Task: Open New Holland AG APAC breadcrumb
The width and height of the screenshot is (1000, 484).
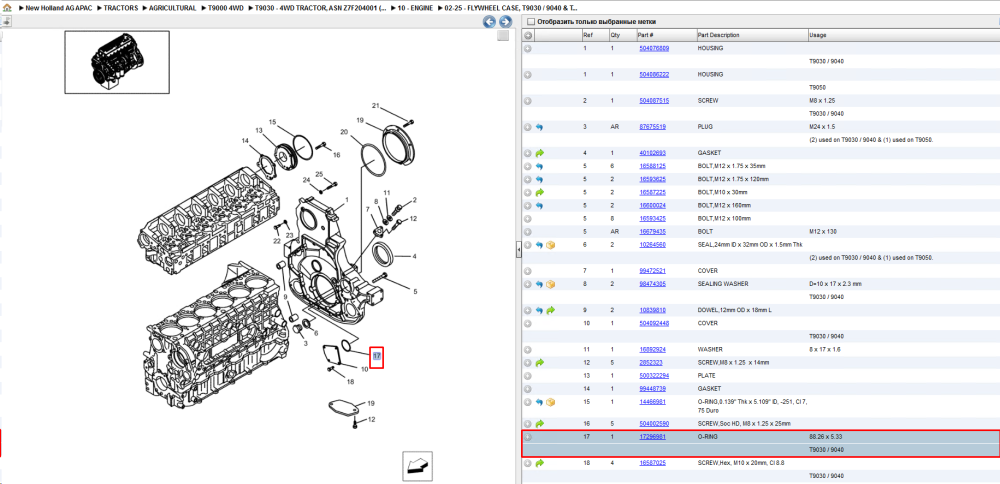Action: point(58,8)
